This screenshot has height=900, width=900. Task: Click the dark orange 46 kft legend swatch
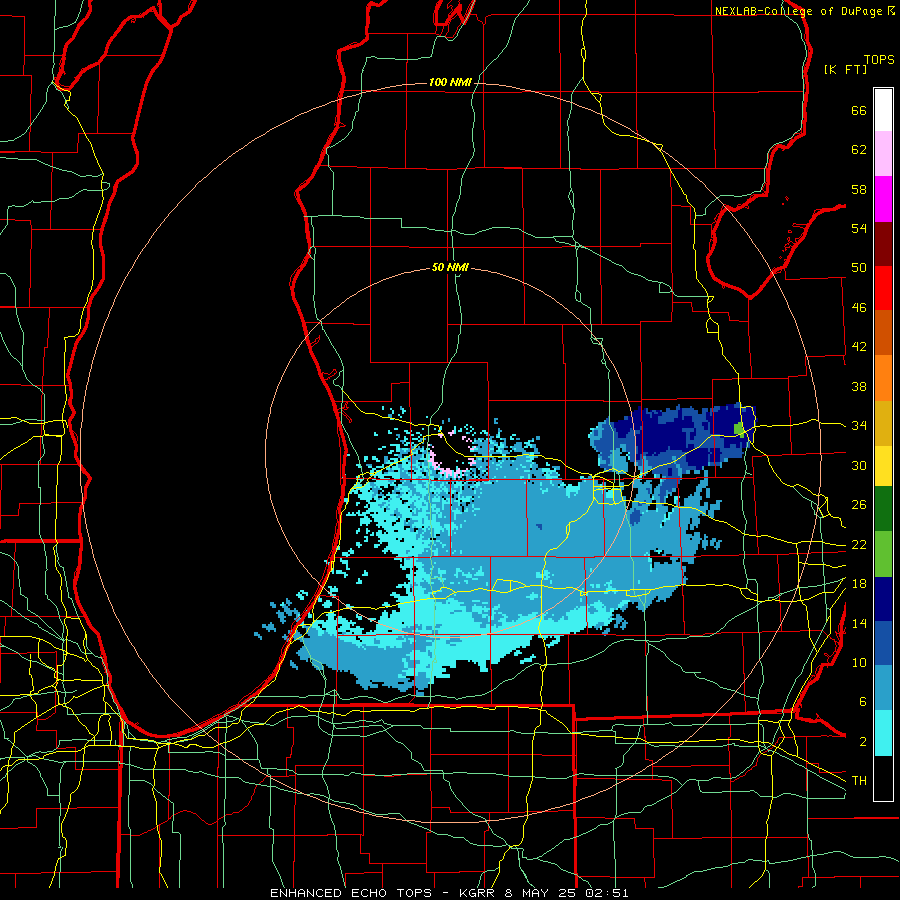tap(883, 333)
